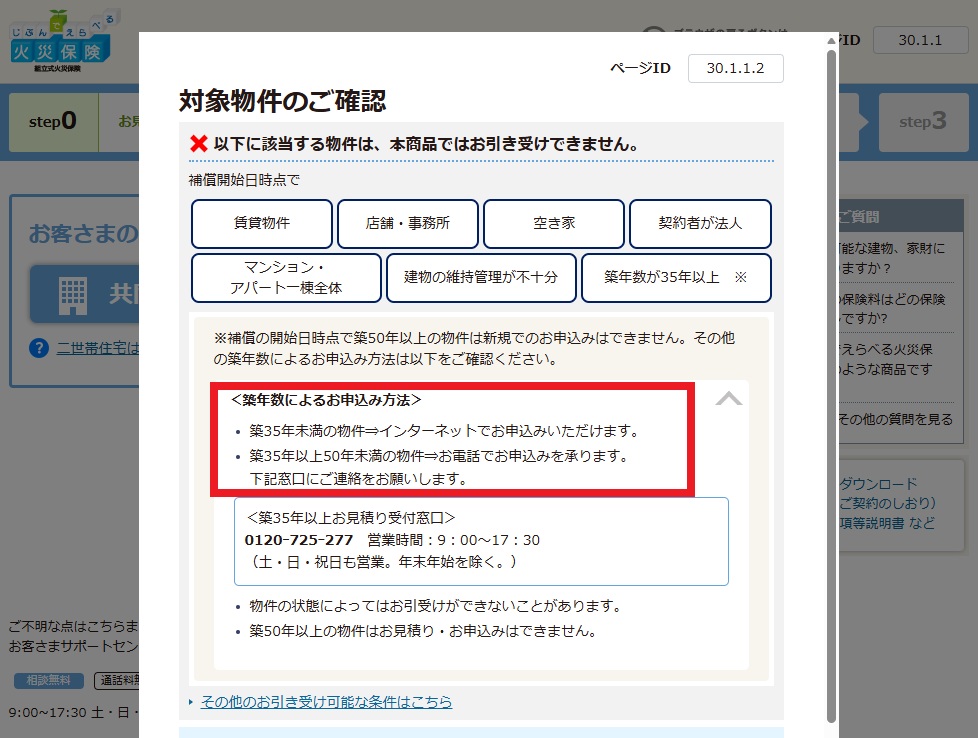Click the 通話料無料 badge
Viewport: 978px width, 738px height.
[x=116, y=680]
